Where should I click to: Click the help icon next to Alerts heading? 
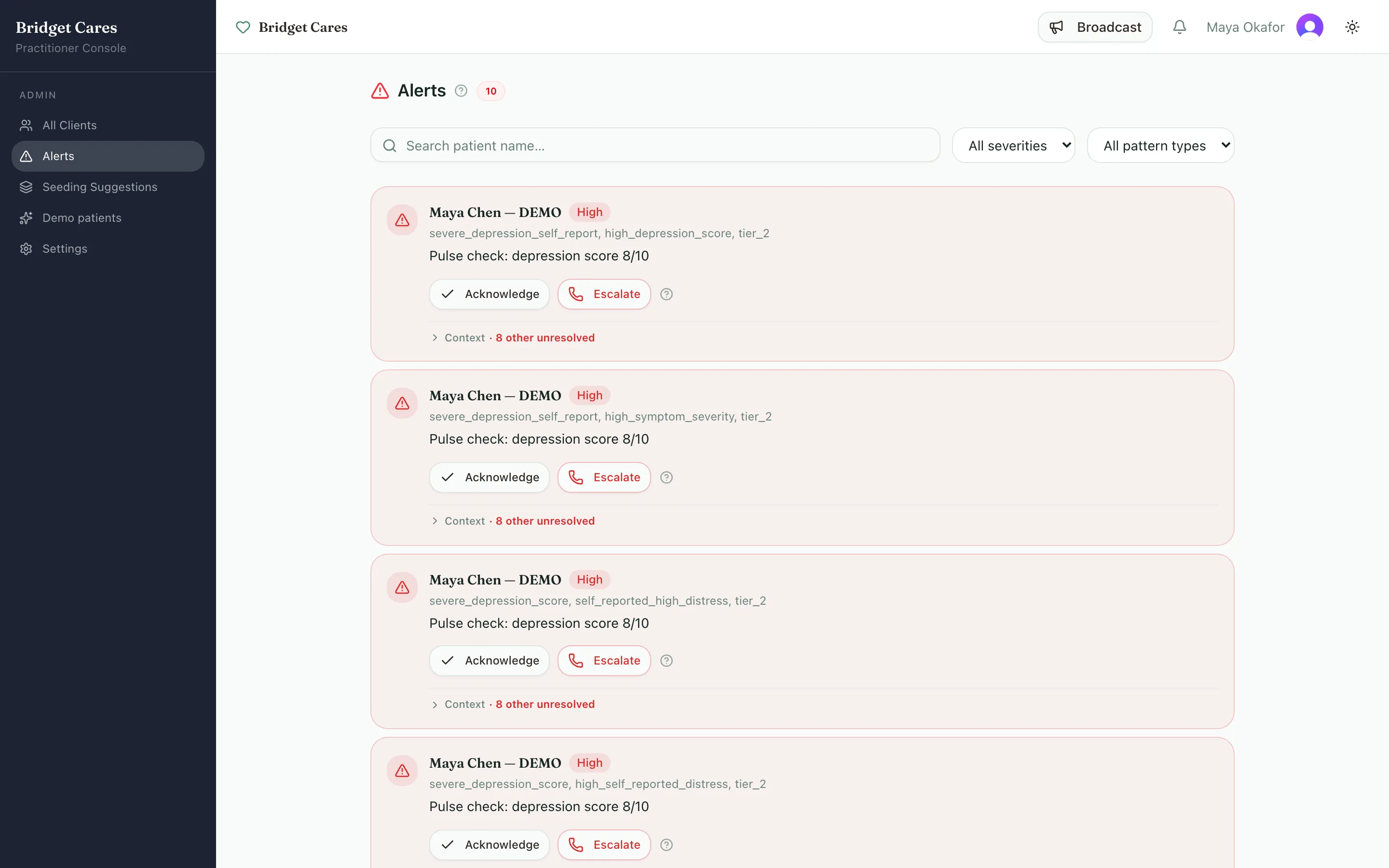click(x=461, y=91)
